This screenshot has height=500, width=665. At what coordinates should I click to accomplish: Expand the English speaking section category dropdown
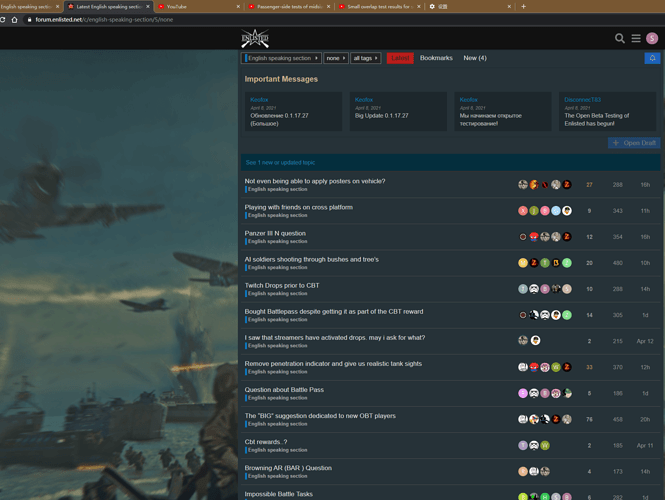point(281,58)
